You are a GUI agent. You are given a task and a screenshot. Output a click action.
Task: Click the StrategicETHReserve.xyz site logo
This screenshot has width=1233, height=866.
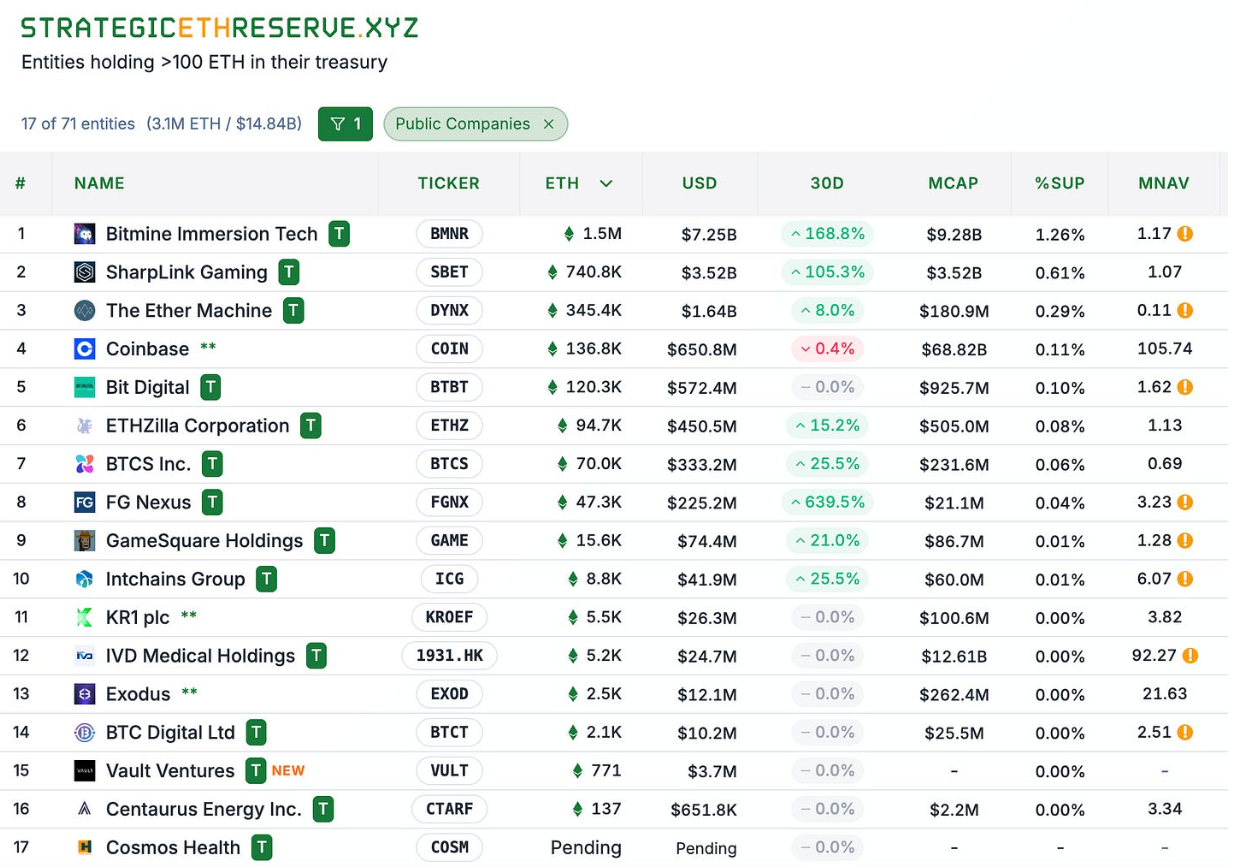coord(220,27)
